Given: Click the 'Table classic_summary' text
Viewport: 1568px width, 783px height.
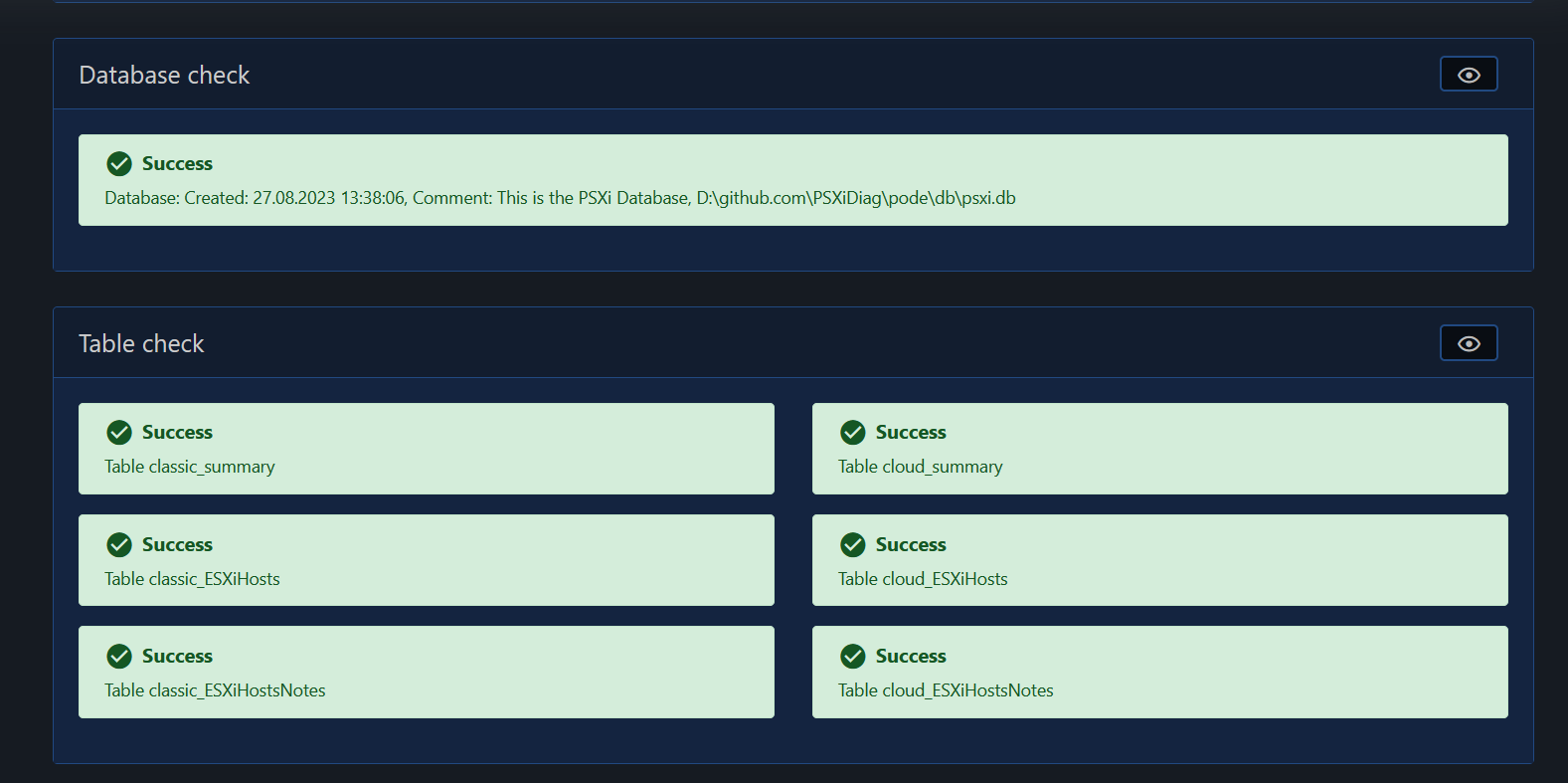Looking at the screenshot, I should [190, 467].
